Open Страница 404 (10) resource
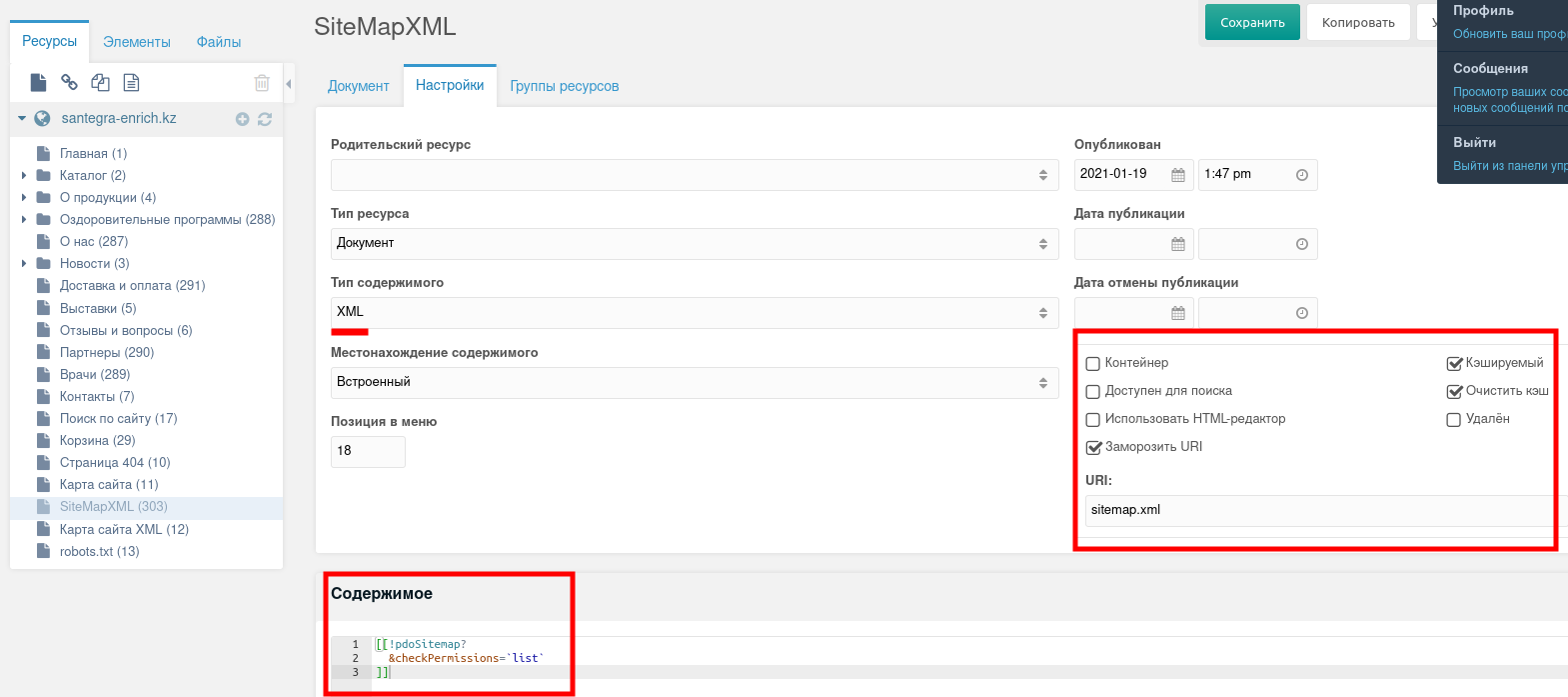The width and height of the screenshot is (1568, 697). pyautogui.click(x=115, y=462)
